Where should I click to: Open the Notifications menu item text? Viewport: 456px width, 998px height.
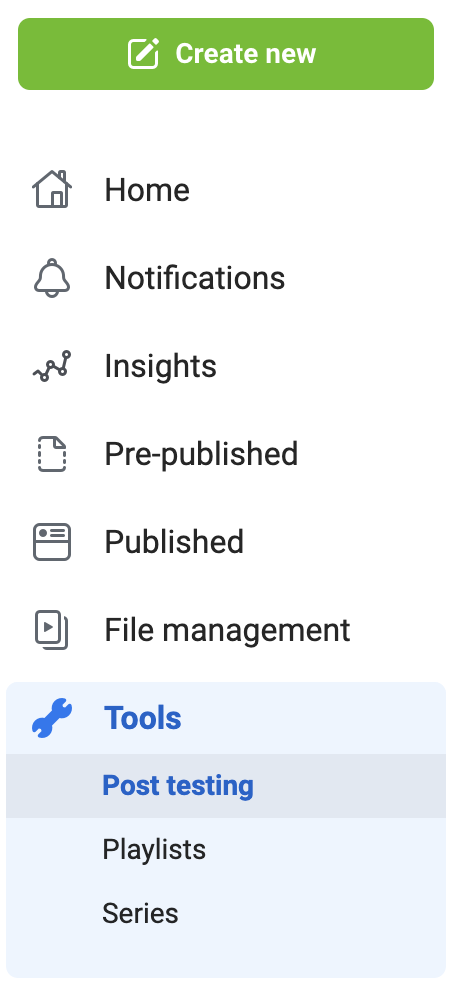pos(195,278)
